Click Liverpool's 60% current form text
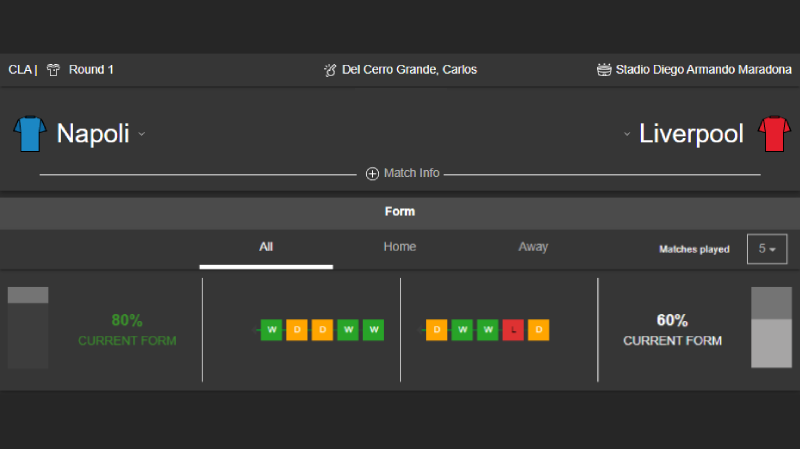Screen dimensions: 800x449 tap(672, 330)
